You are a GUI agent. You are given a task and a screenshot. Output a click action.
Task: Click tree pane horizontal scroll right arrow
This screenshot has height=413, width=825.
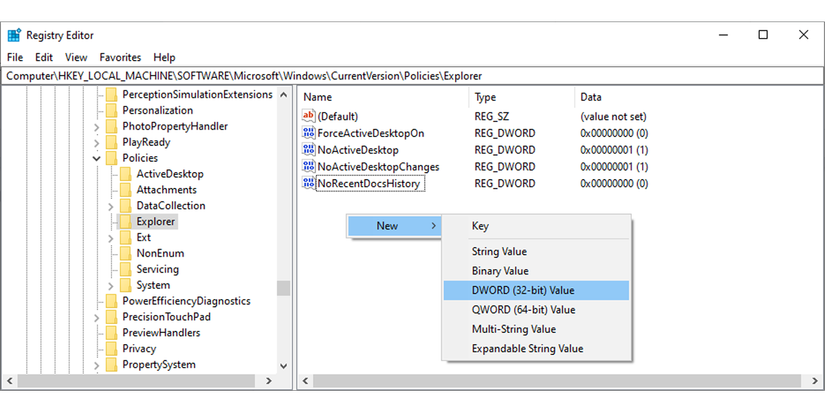269,381
